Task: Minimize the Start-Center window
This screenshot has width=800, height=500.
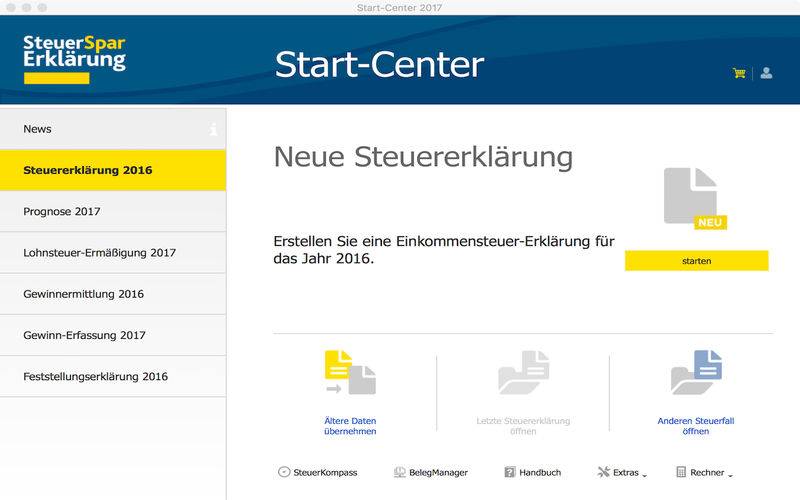Action: 27,8
